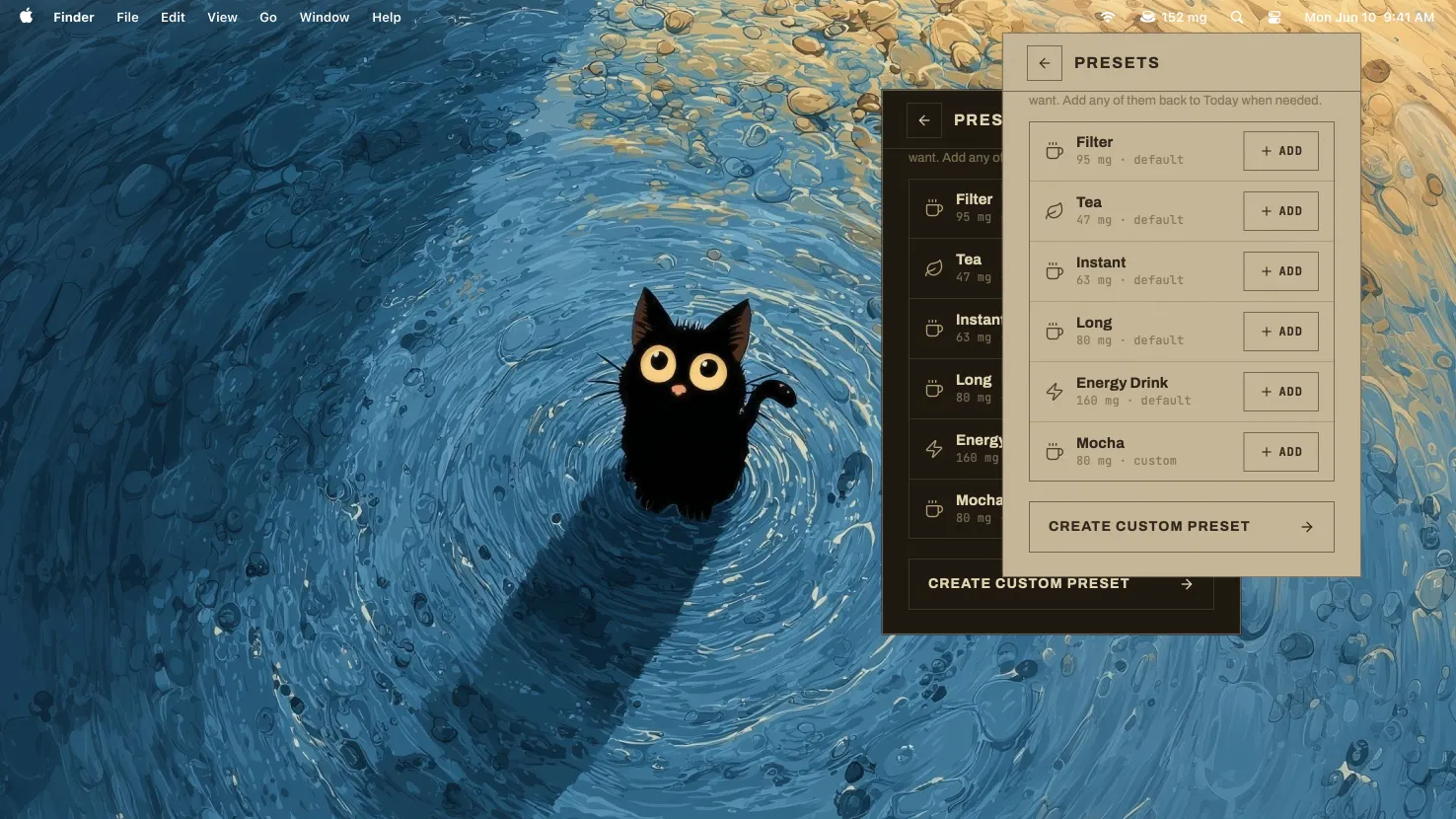1456x819 pixels.
Task: Click Create Custom Preset in light panel
Action: pyautogui.click(x=1181, y=527)
